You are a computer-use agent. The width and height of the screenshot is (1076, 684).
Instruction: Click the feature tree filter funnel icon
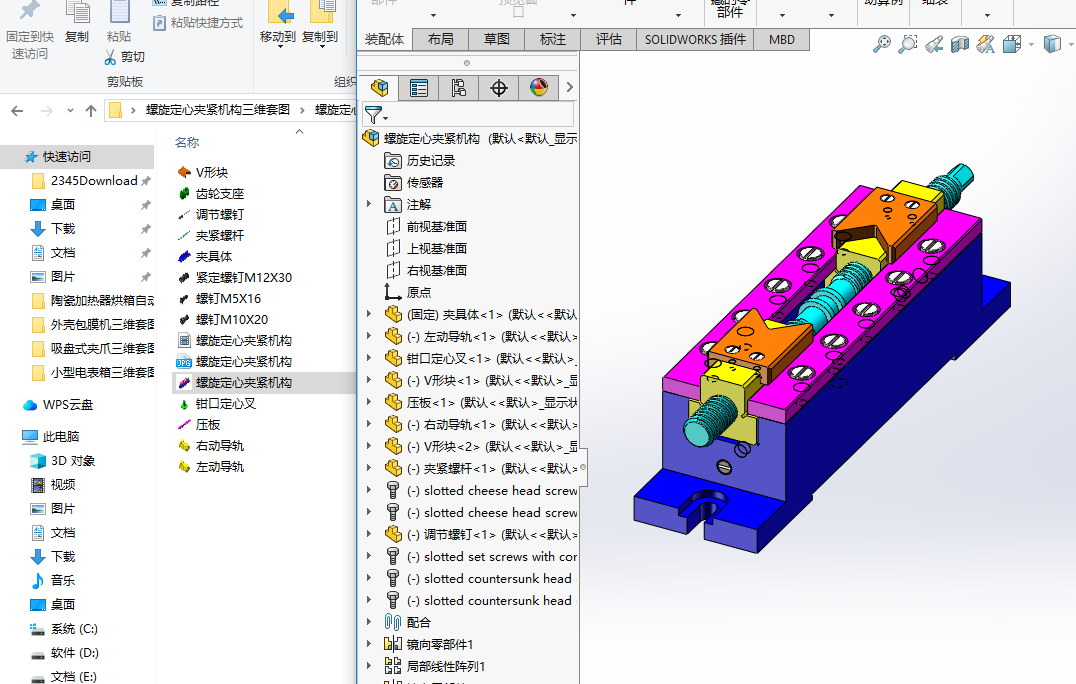[373, 115]
